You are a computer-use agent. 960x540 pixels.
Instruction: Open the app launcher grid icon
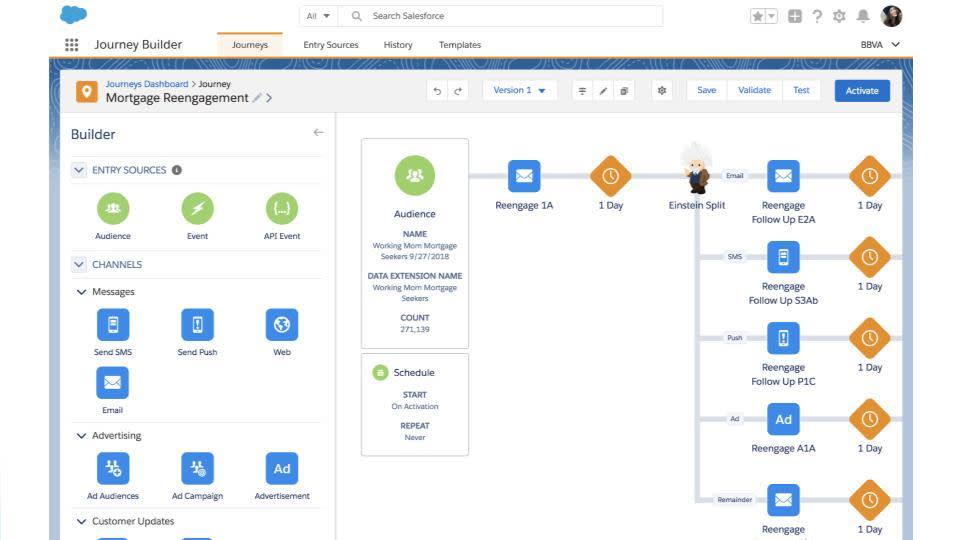72,45
